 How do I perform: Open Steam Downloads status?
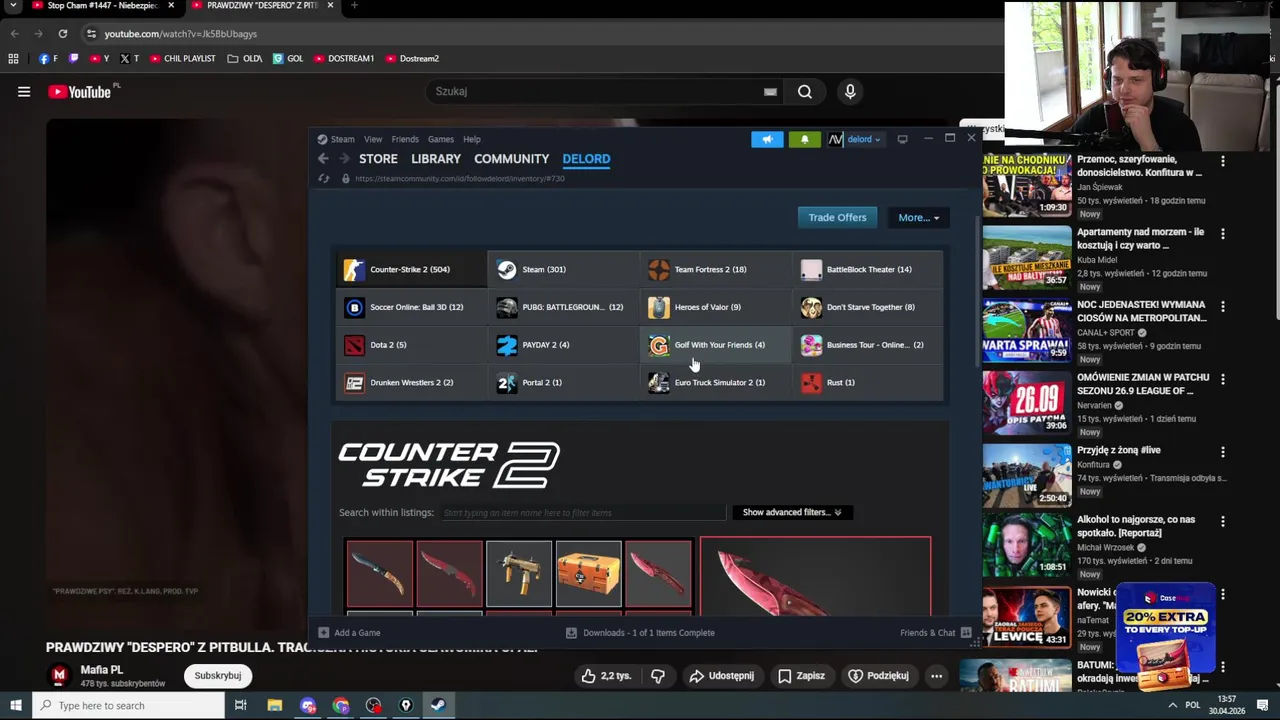point(640,632)
